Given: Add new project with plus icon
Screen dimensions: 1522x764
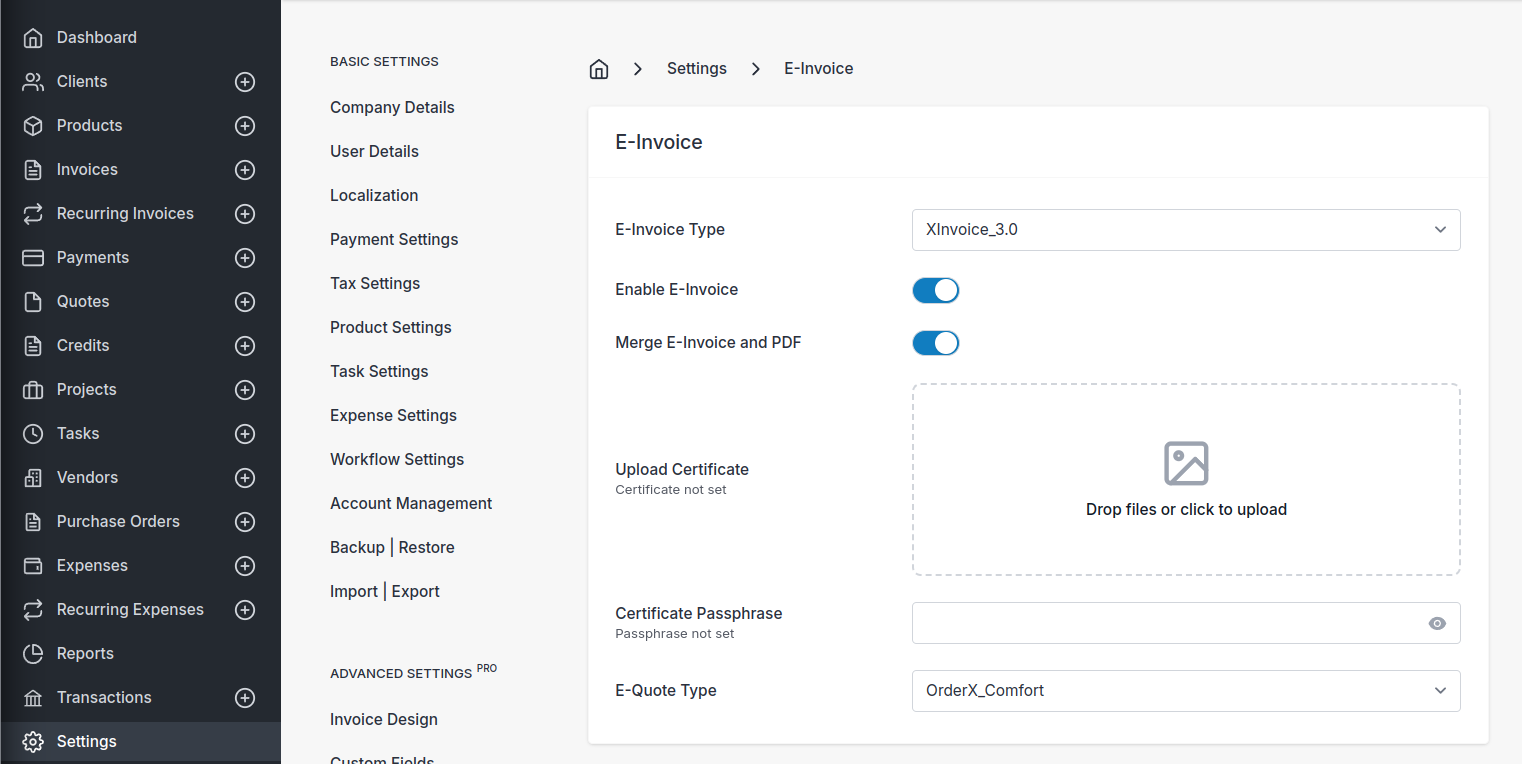Looking at the screenshot, I should [x=245, y=390].
